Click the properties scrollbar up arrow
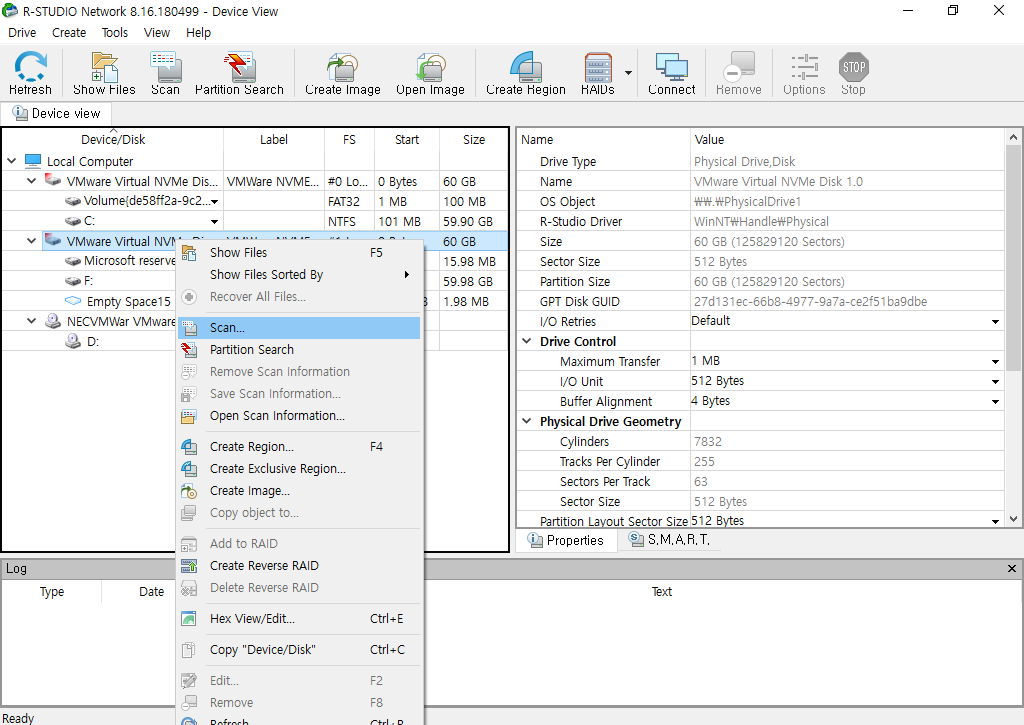This screenshot has height=725, width=1024. [1013, 137]
